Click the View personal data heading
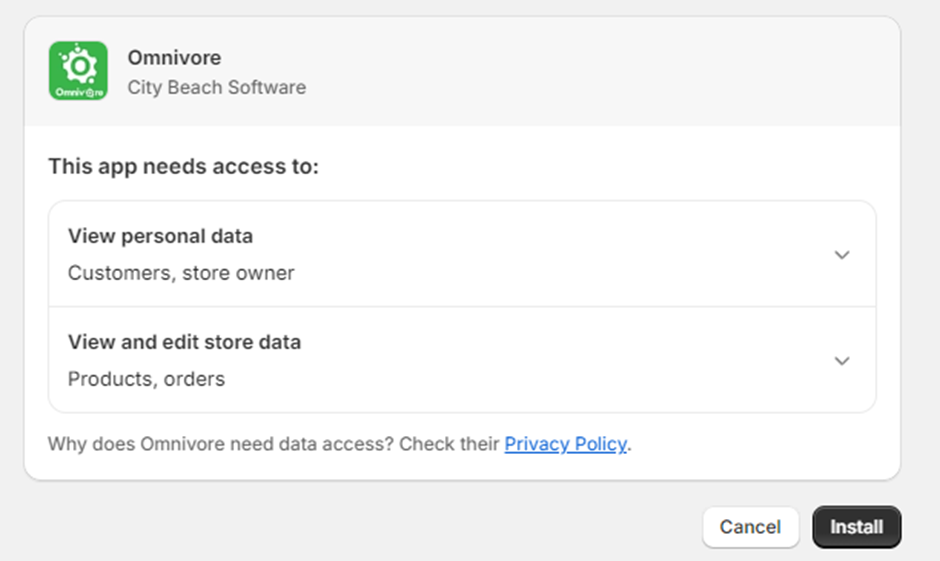Viewport: 940px width, 561px height. 160,236
